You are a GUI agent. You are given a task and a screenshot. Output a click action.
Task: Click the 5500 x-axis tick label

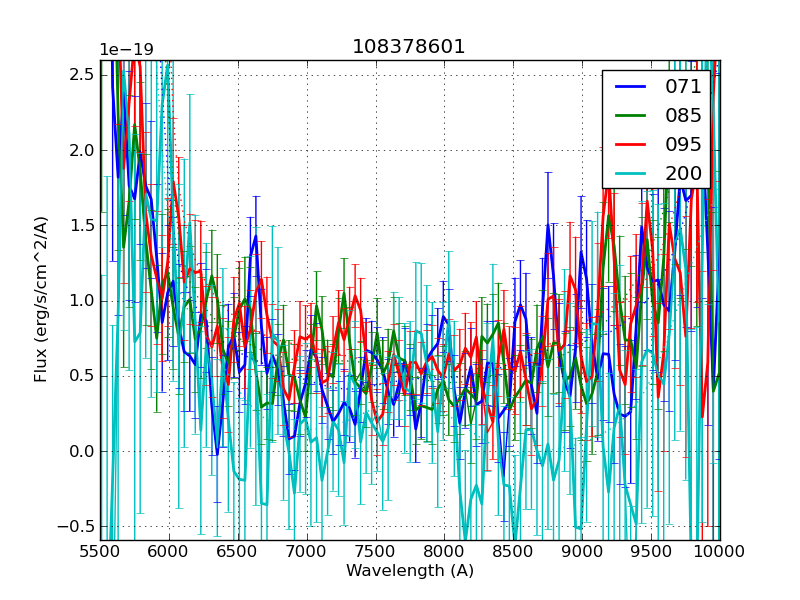(x=100, y=551)
